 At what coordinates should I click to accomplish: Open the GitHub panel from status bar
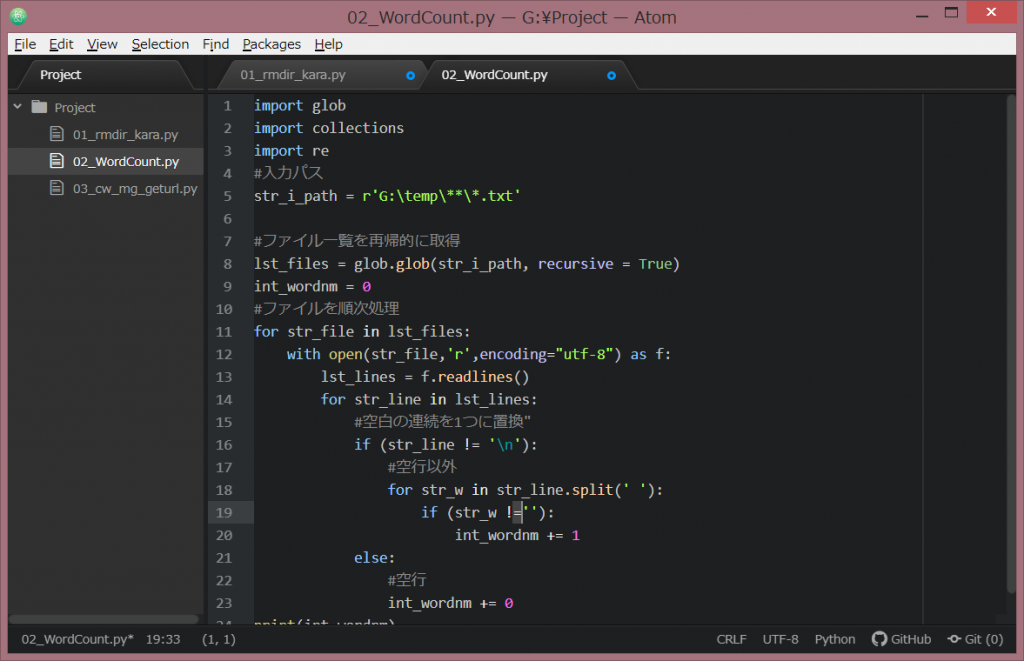click(901, 639)
